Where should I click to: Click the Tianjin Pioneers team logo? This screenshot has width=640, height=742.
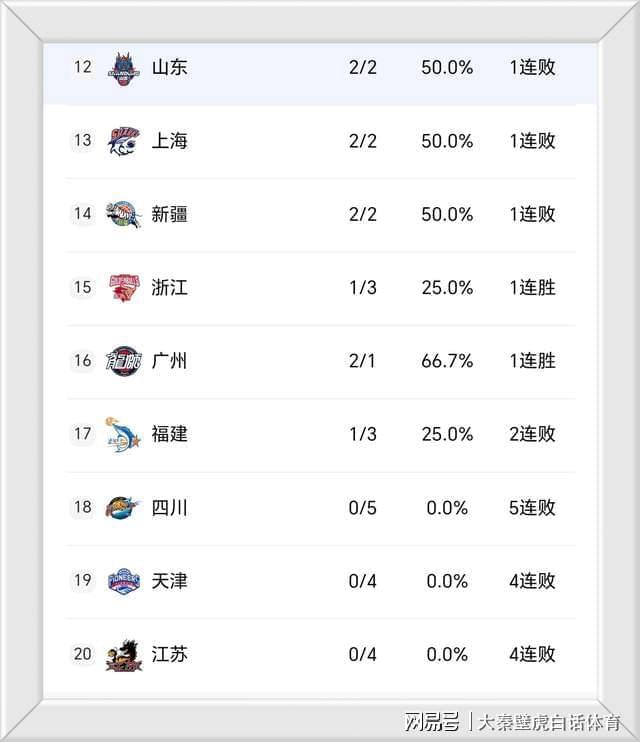[x=124, y=581]
